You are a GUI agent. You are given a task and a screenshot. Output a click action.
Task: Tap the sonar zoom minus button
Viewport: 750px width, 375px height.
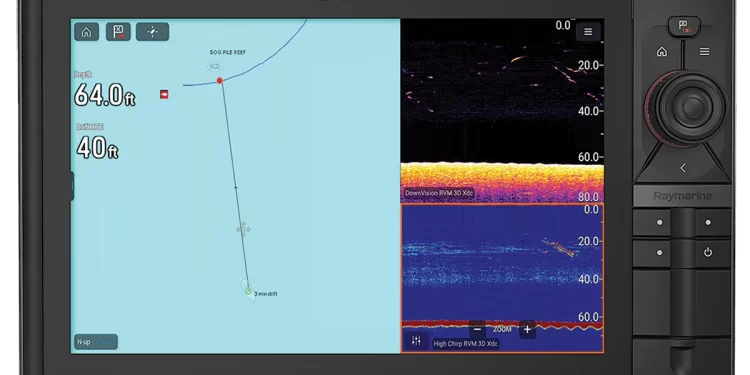[x=477, y=330]
